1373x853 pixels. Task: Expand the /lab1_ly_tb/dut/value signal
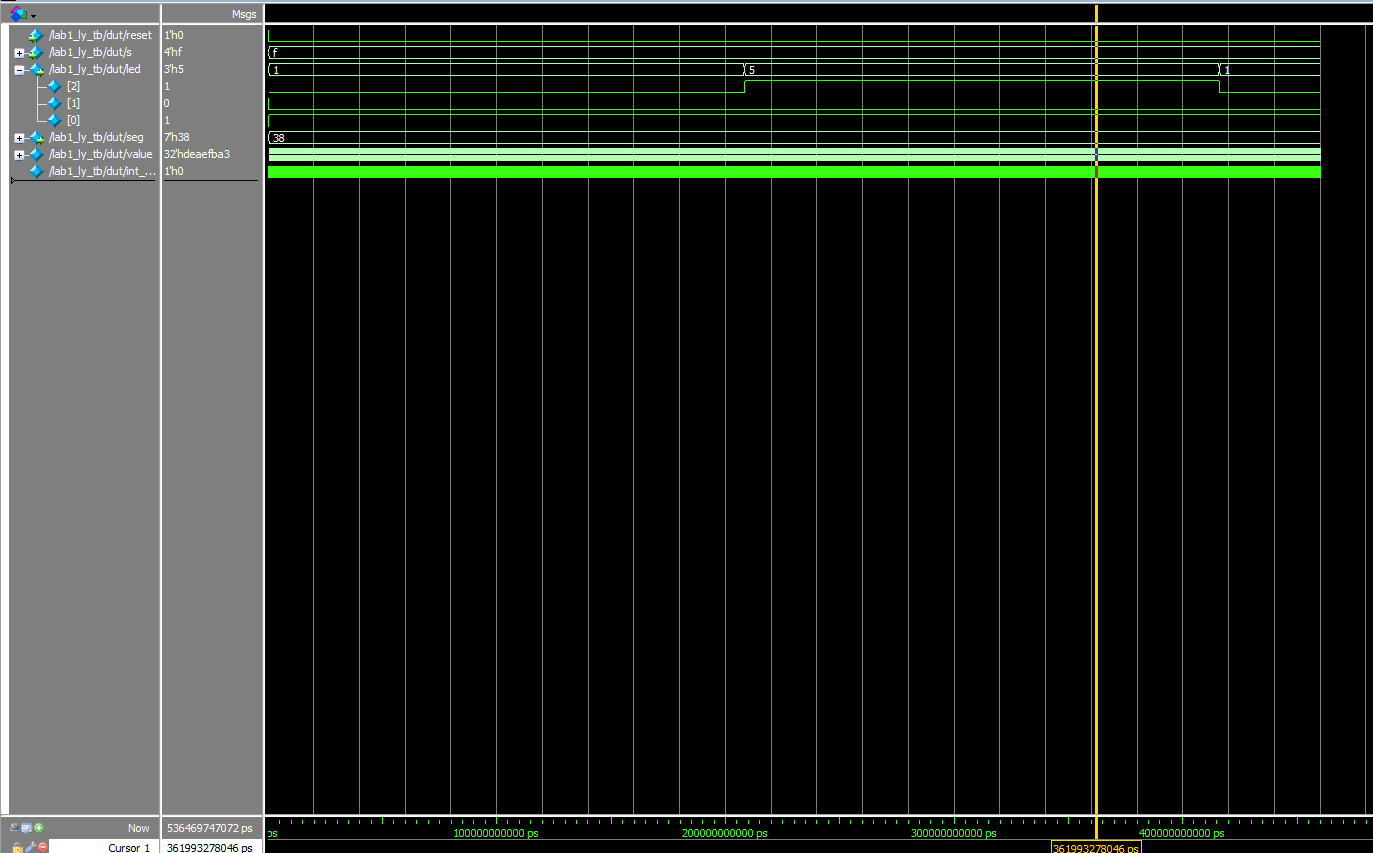click(19, 155)
